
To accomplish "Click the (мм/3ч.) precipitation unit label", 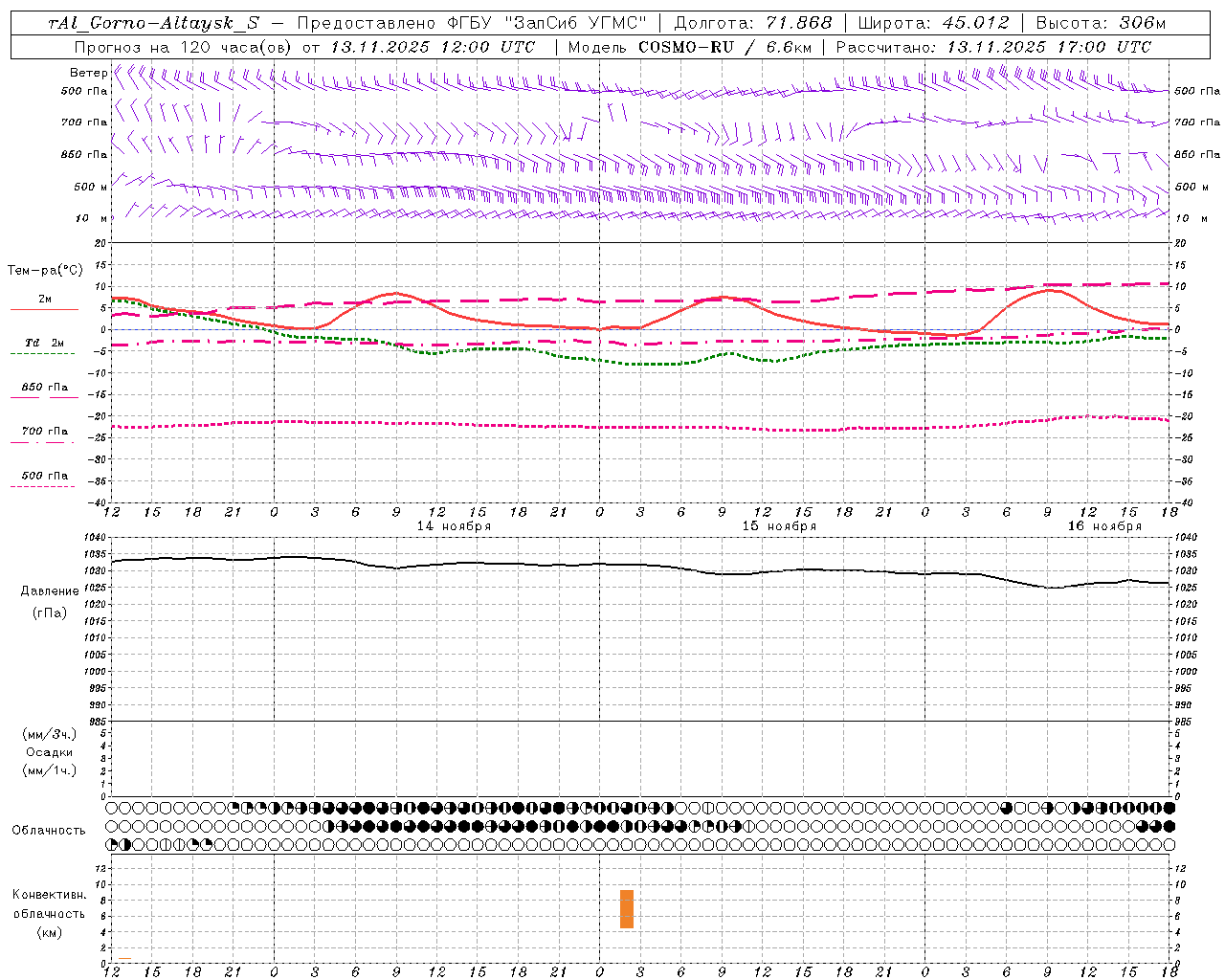I will [x=50, y=734].
